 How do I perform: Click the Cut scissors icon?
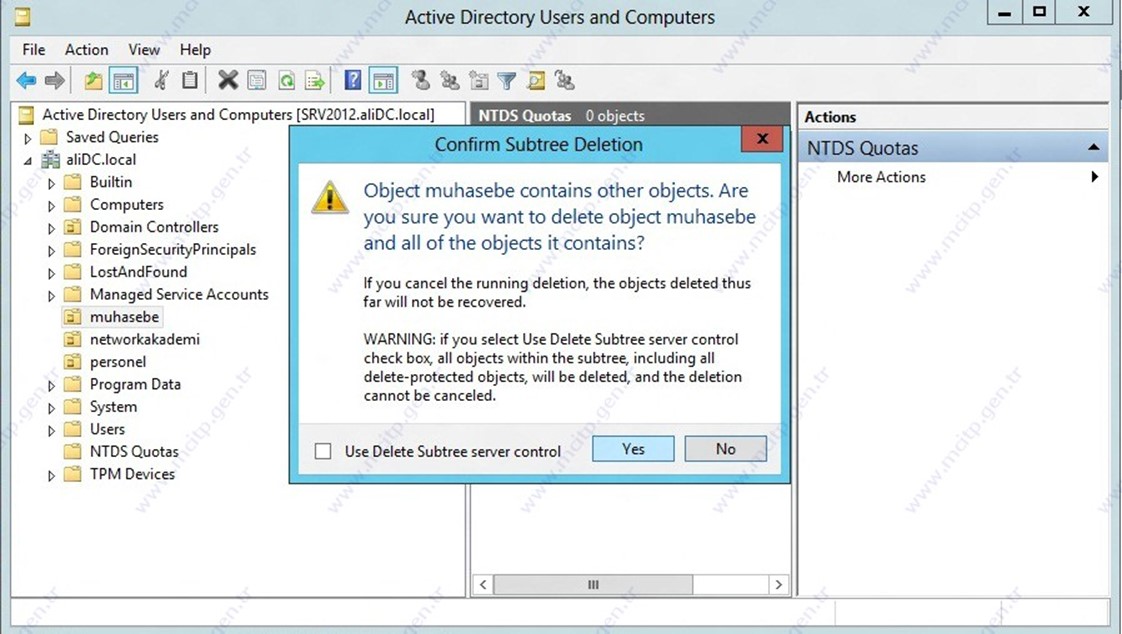point(162,80)
